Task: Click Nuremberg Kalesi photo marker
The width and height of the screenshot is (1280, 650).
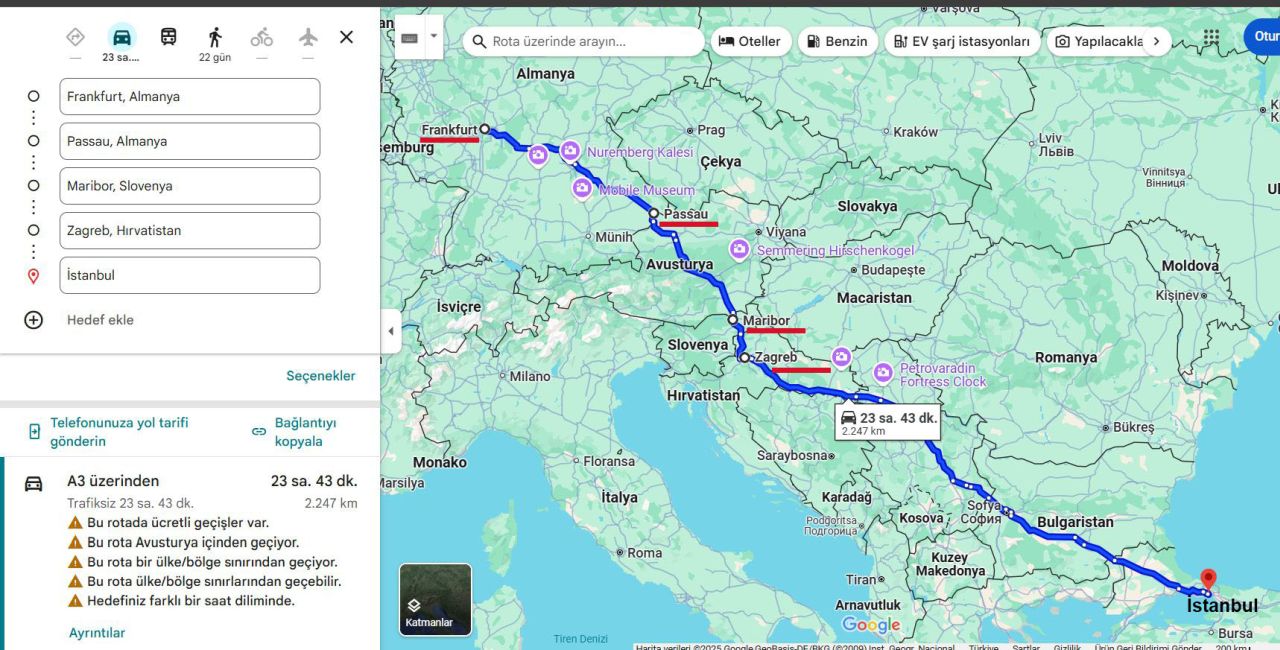Action: click(570, 151)
